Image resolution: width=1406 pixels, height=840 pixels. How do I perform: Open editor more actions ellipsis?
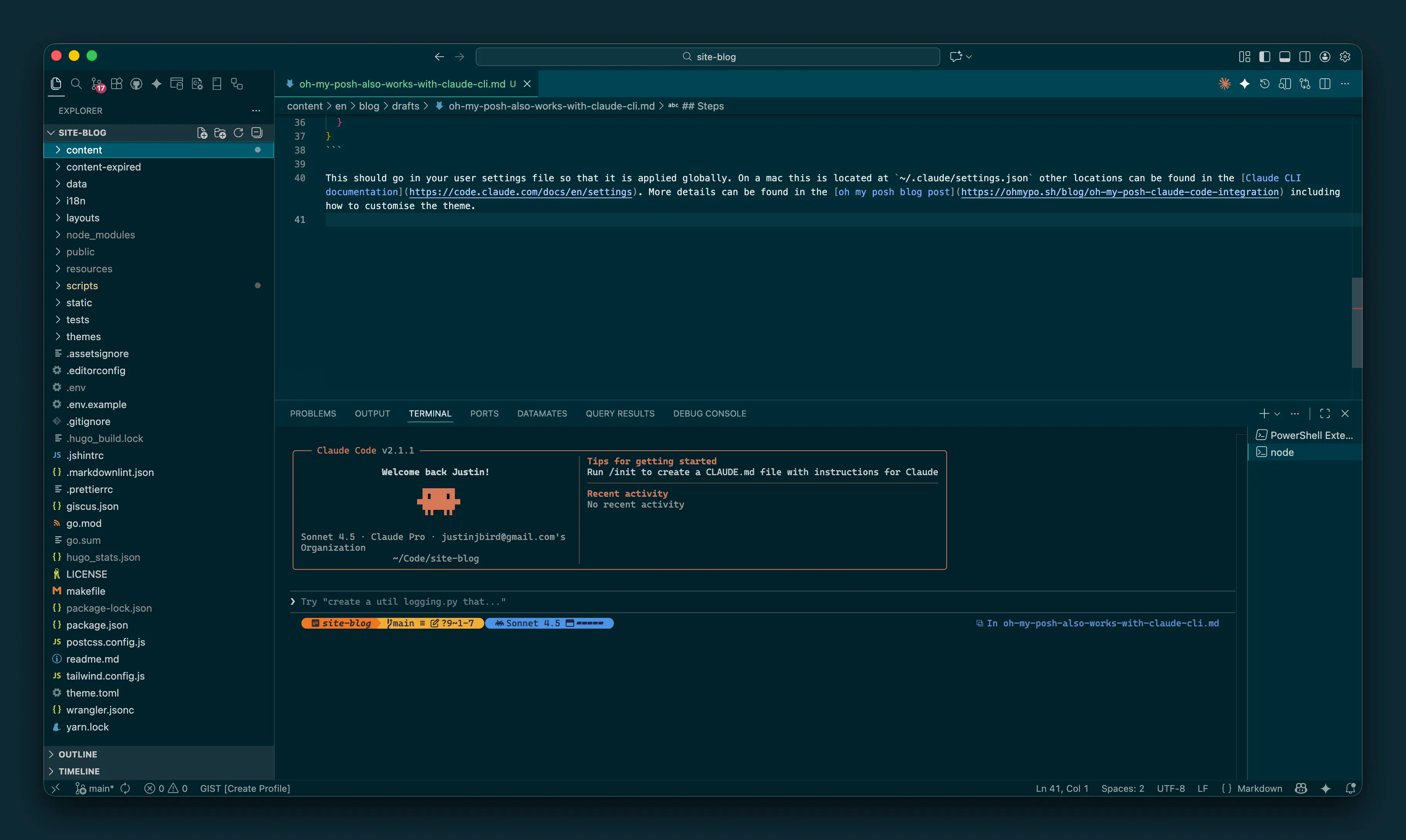click(1345, 84)
